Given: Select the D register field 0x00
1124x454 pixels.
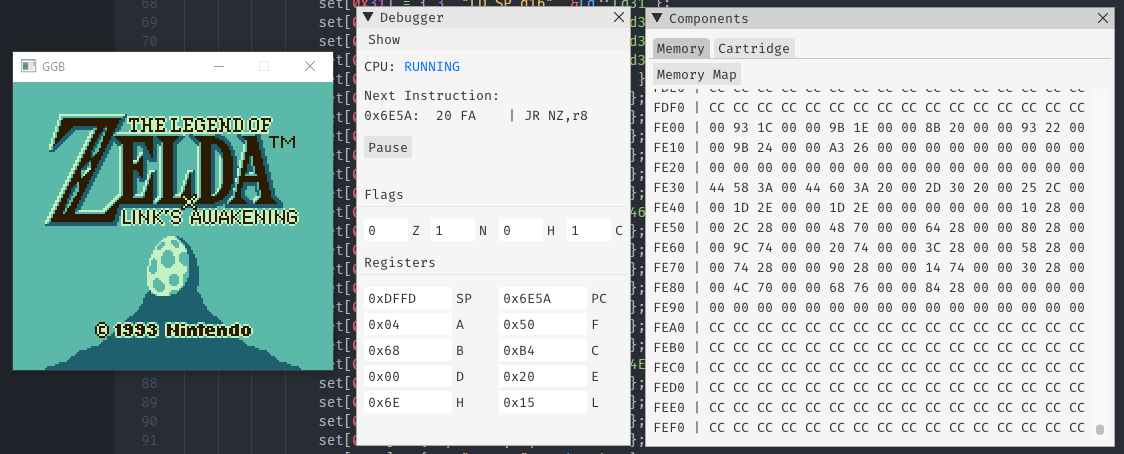Looking at the screenshot, I should (x=408, y=377).
